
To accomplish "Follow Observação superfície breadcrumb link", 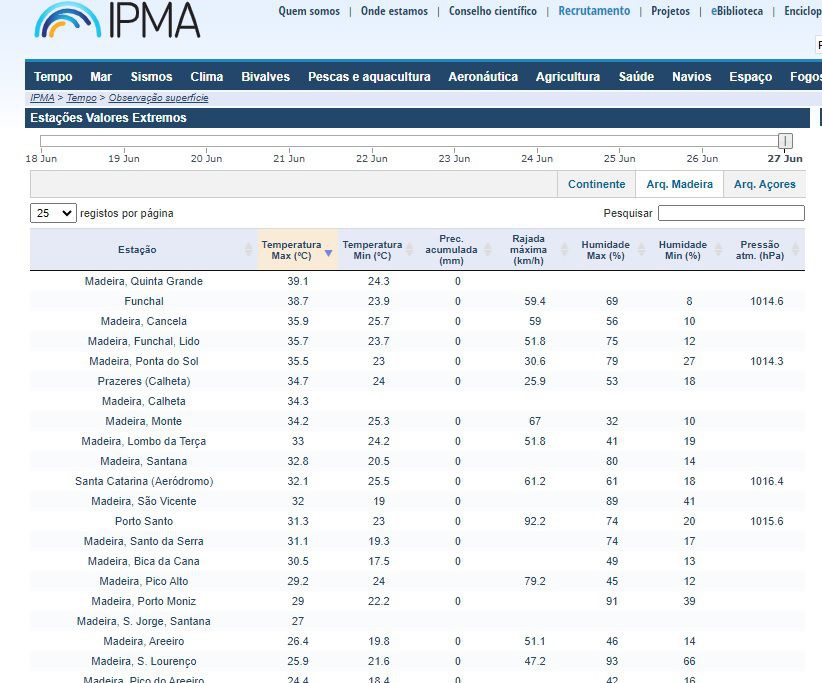I will (158, 98).
